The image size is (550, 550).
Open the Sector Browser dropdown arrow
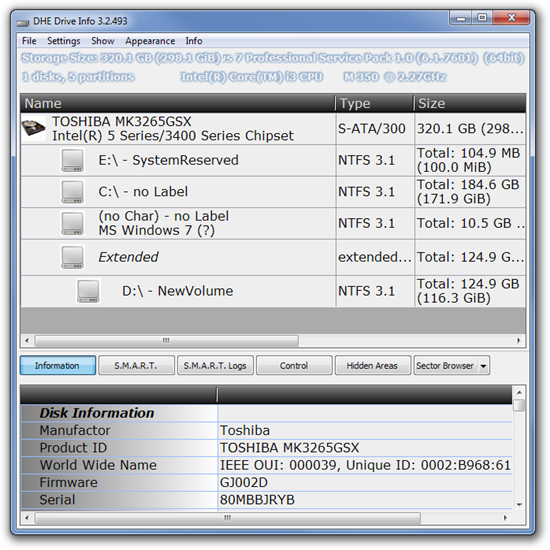point(483,366)
